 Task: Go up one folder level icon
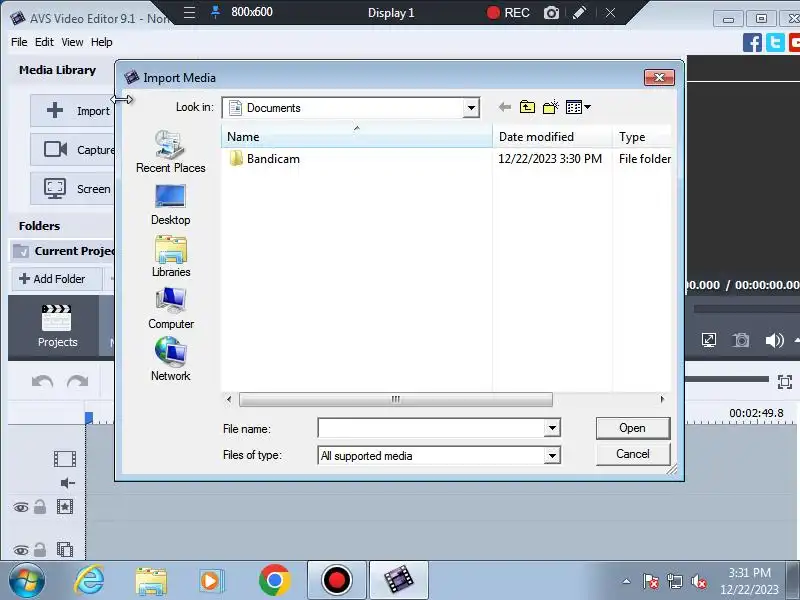527,107
